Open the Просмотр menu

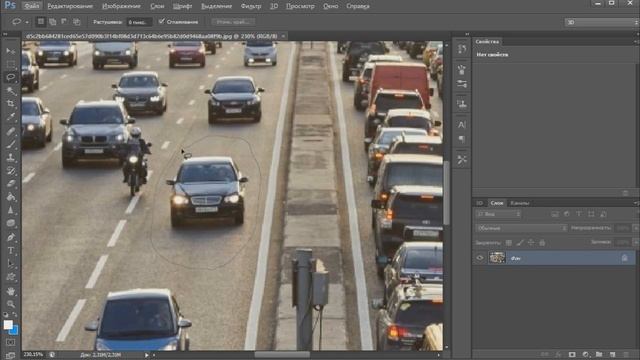point(300,6)
